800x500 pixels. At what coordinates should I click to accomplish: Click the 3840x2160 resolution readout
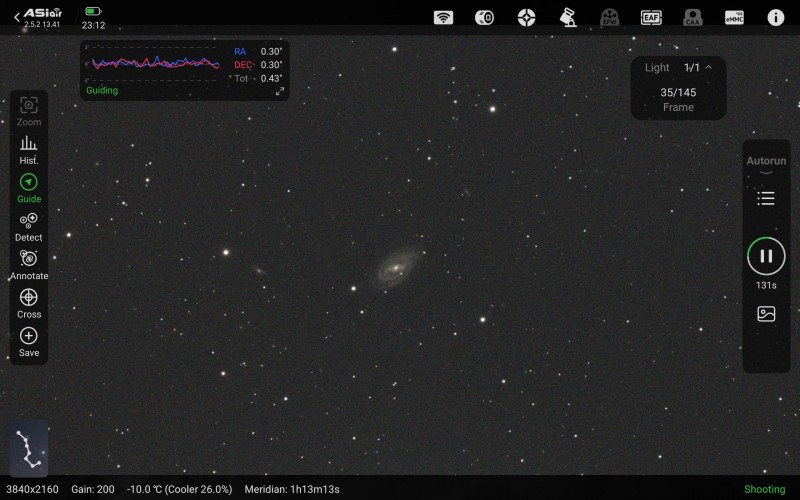point(32,489)
